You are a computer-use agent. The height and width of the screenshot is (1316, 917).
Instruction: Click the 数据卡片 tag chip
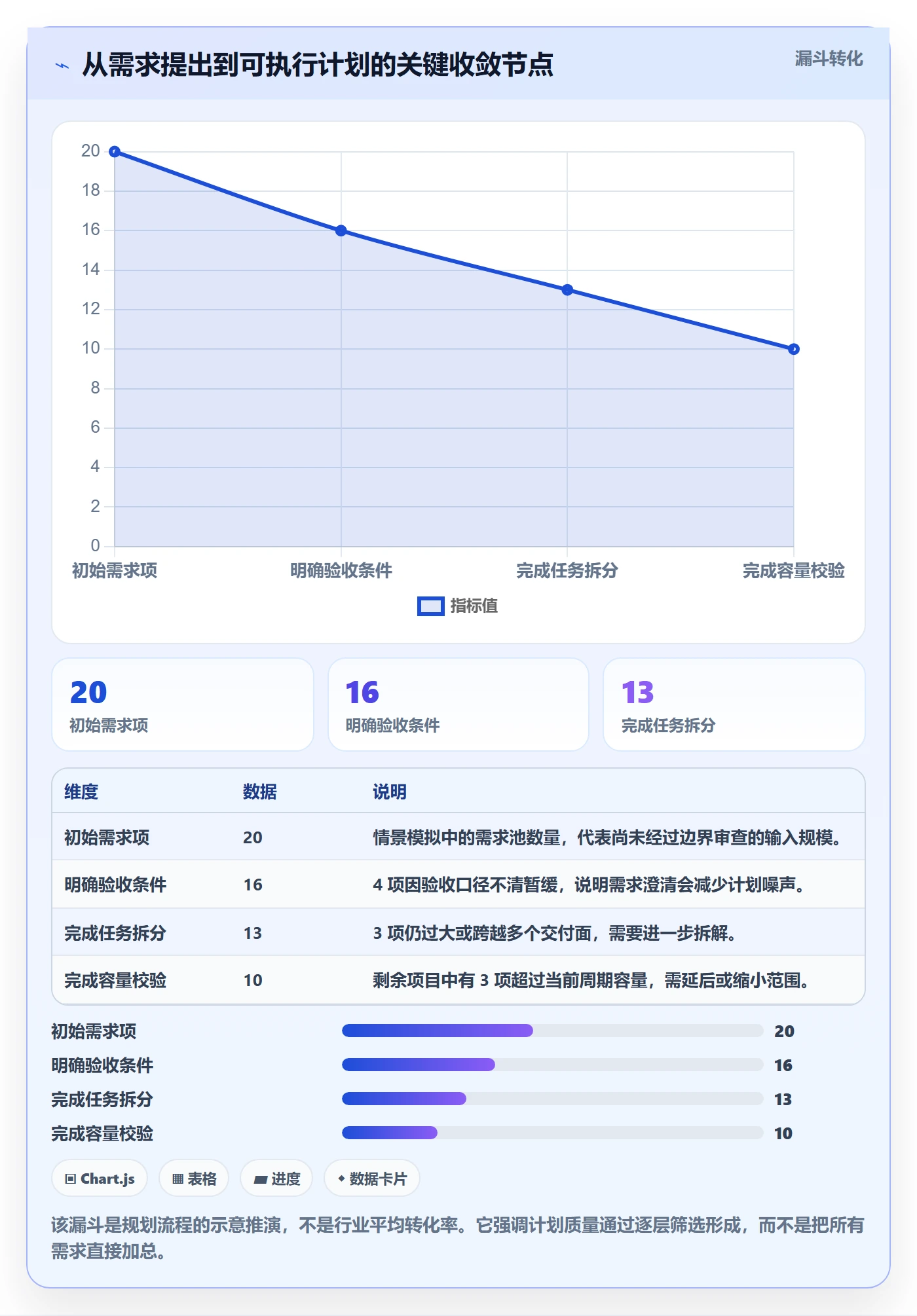(372, 1179)
